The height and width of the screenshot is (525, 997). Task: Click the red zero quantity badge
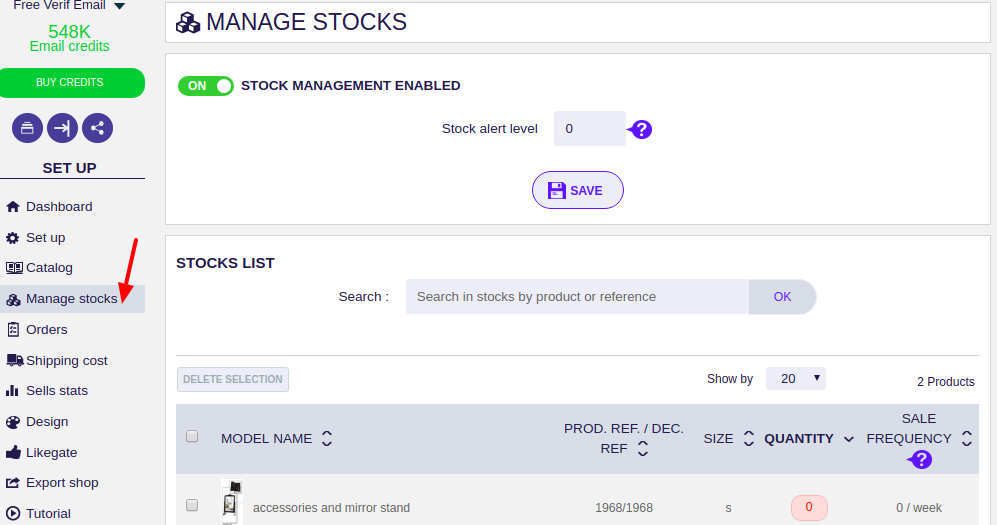pos(809,507)
